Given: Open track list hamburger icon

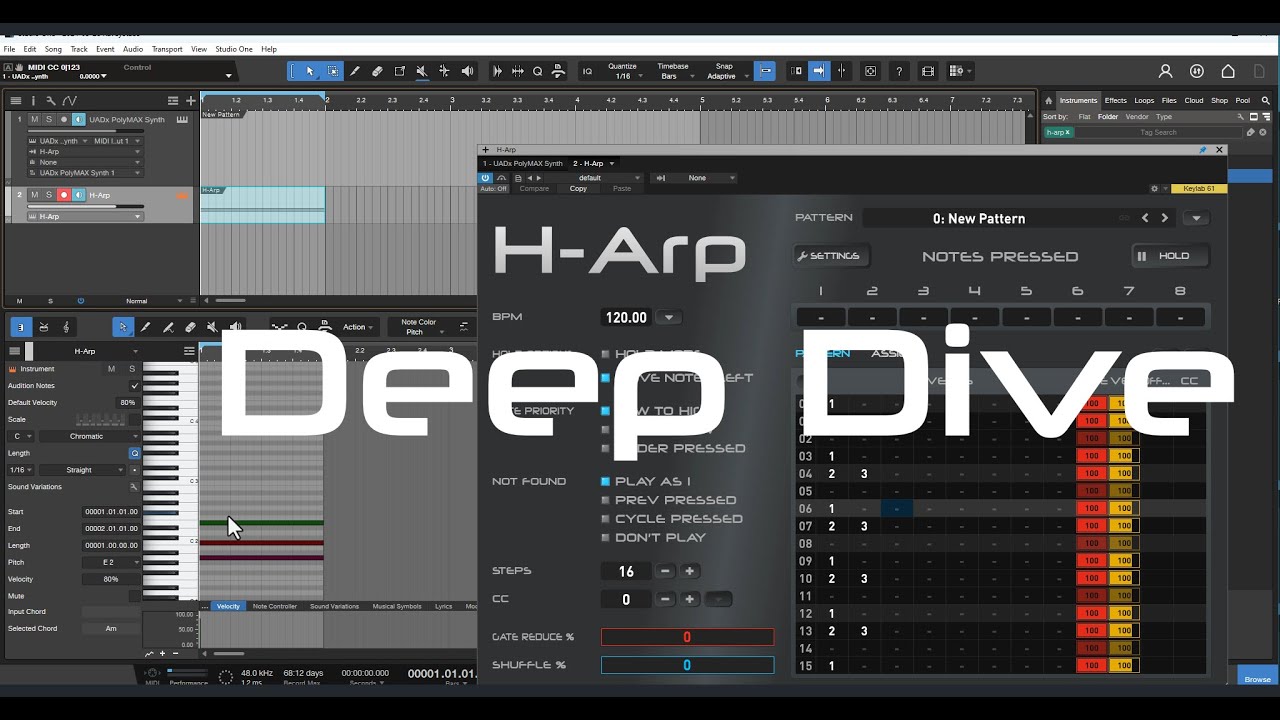Looking at the screenshot, I should point(15,100).
